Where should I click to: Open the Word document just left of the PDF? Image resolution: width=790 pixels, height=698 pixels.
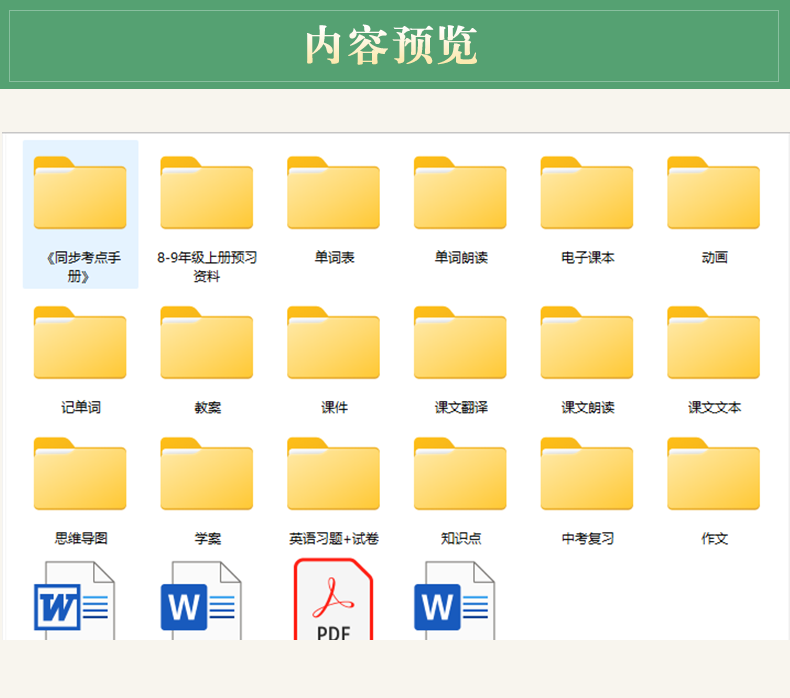[x=202, y=601]
